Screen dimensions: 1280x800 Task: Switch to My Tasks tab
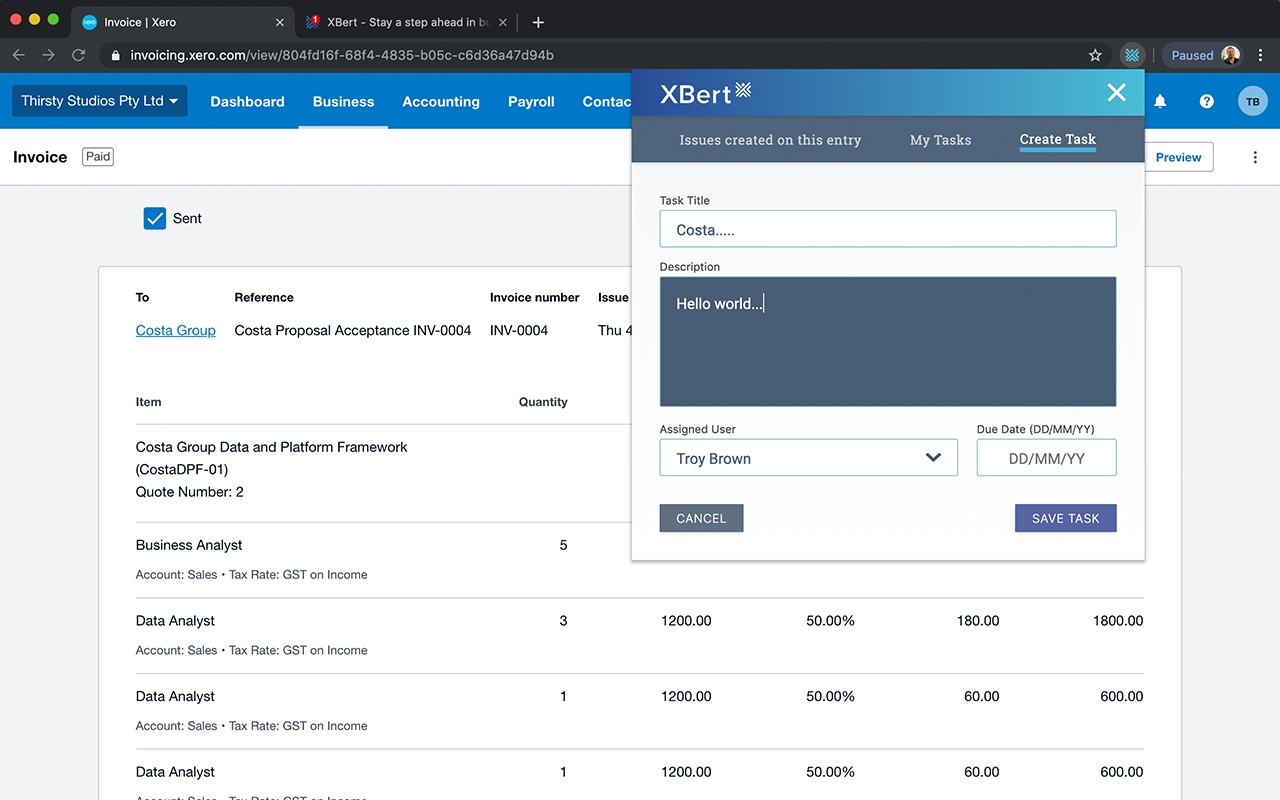(x=940, y=140)
